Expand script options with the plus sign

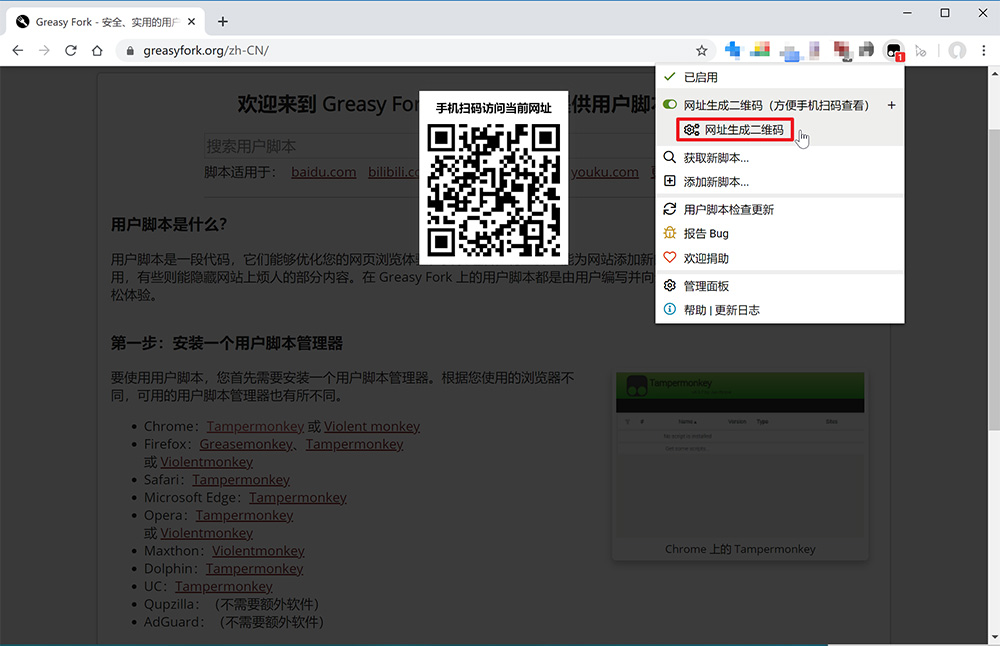pyautogui.click(x=892, y=105)
